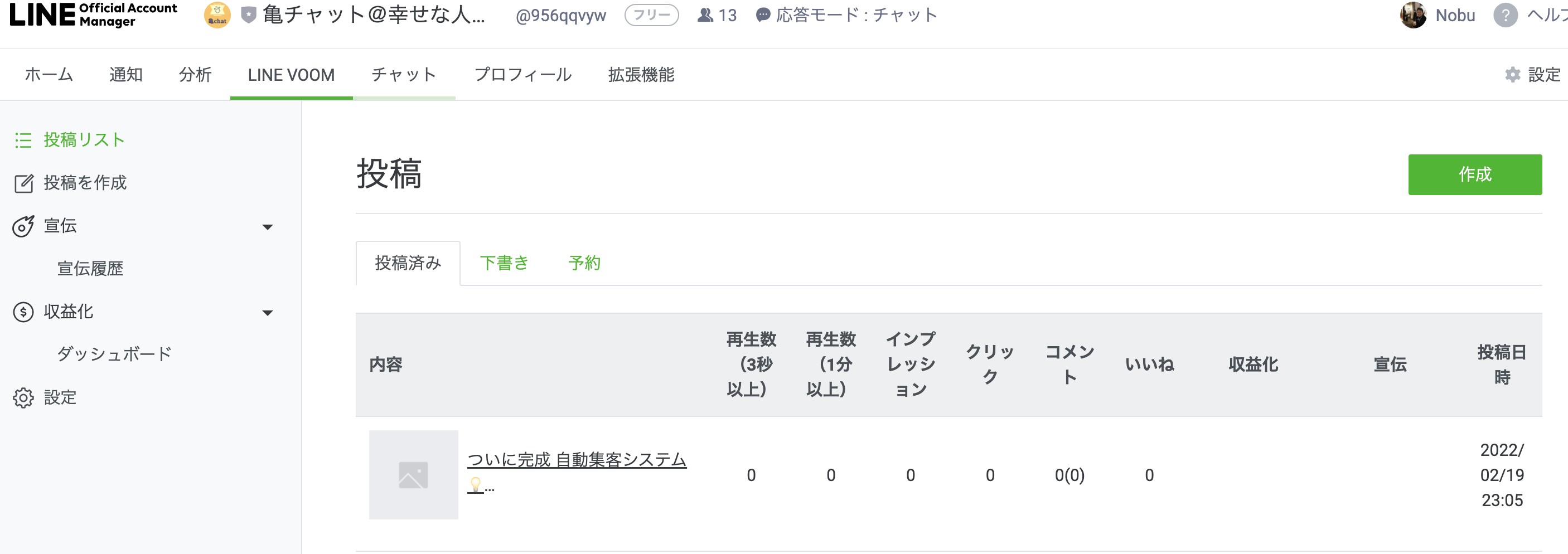Click the 収益化 dollar coin icon
Viewport: 1568px width, 554px height.
pyautogui.click(x=23, y=312)
